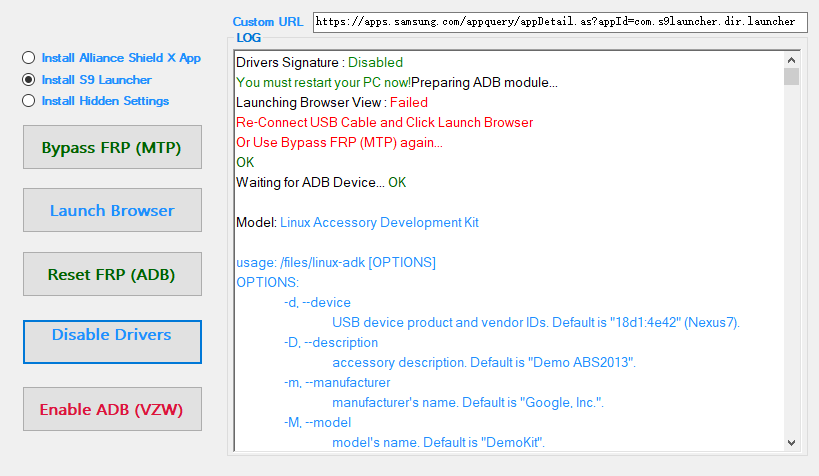
Task: Click the 'USB device product and vendor IDs' line
Action: pos(536,322)
